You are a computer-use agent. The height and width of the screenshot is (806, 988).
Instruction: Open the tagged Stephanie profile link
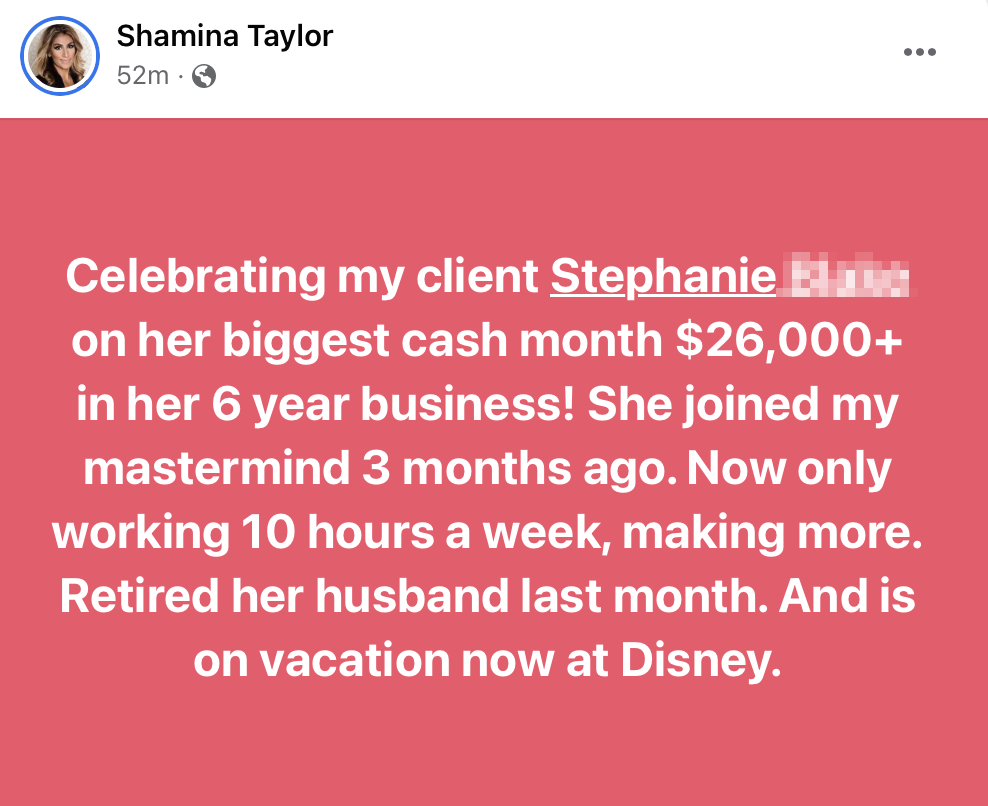[663, 277]
